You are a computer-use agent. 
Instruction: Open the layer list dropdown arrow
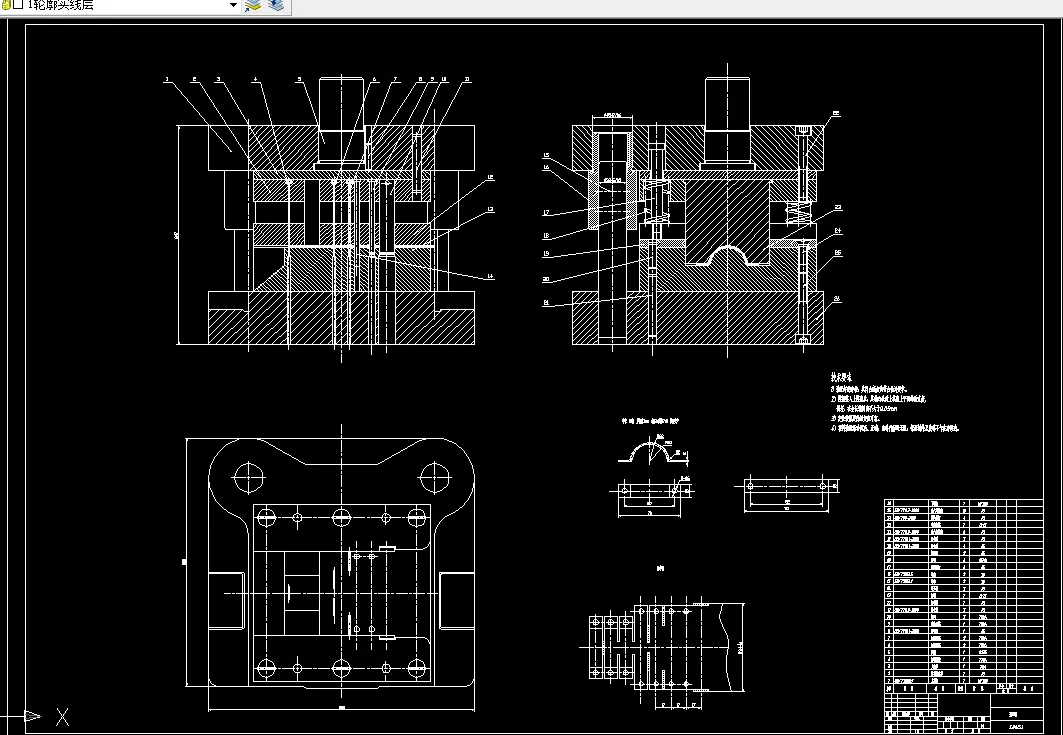pos(234,5)
